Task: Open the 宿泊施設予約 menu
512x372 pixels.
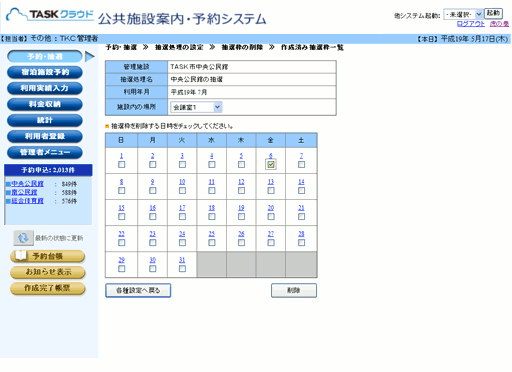Action: click(45, 72)
